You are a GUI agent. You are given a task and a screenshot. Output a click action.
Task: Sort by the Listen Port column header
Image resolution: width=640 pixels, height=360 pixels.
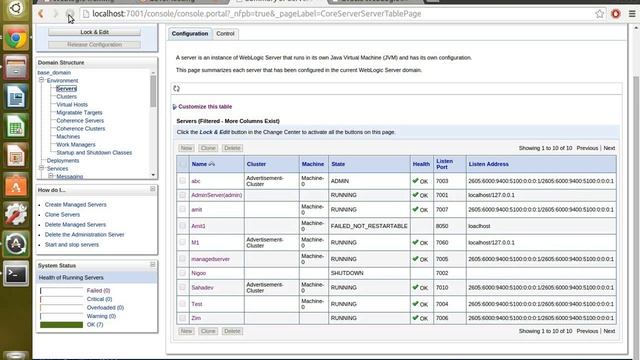[444, 164]
